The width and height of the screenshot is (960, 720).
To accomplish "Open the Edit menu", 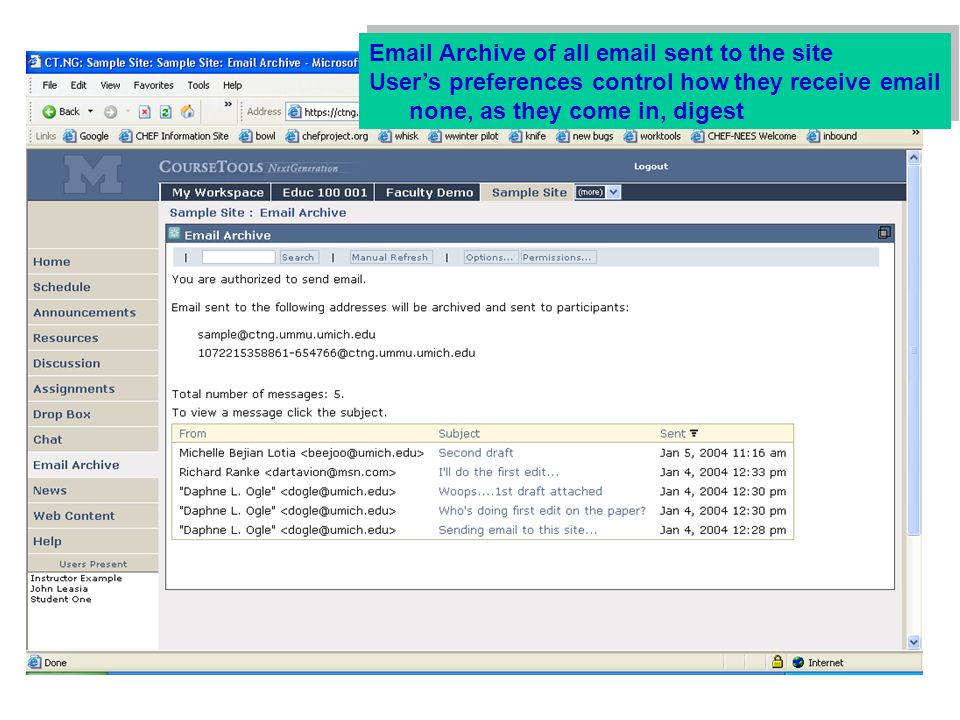I will (78, 85).
